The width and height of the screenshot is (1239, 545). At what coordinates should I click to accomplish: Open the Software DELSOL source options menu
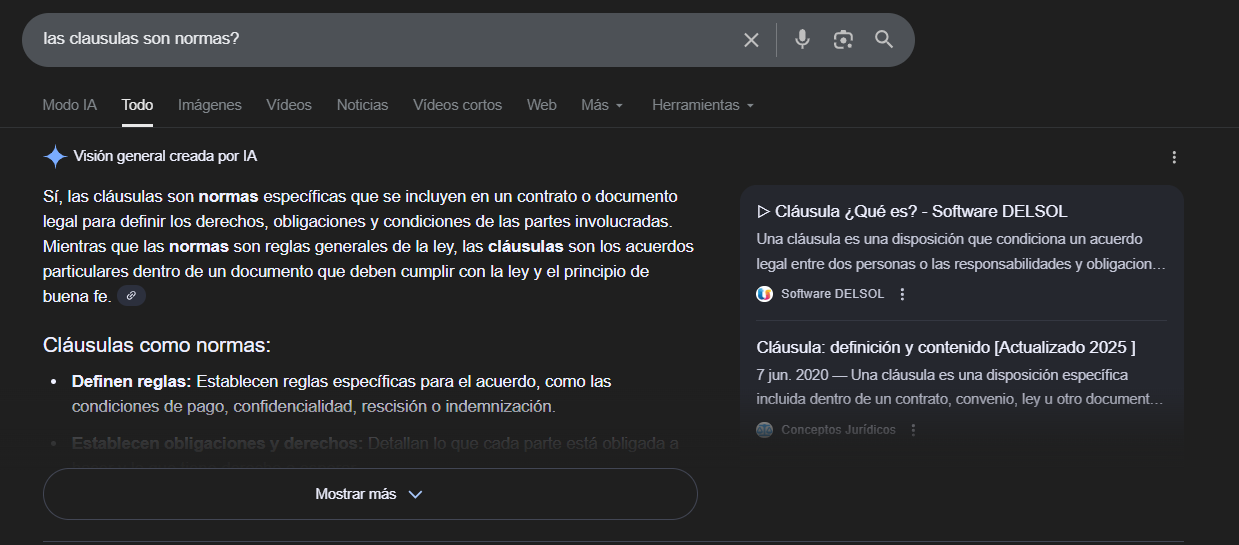coord(902,294)
